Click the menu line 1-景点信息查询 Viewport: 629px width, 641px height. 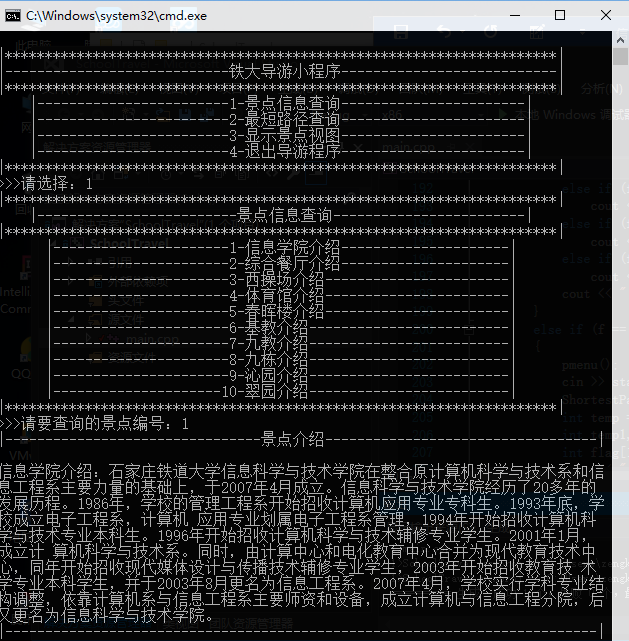tap(284, 103)
